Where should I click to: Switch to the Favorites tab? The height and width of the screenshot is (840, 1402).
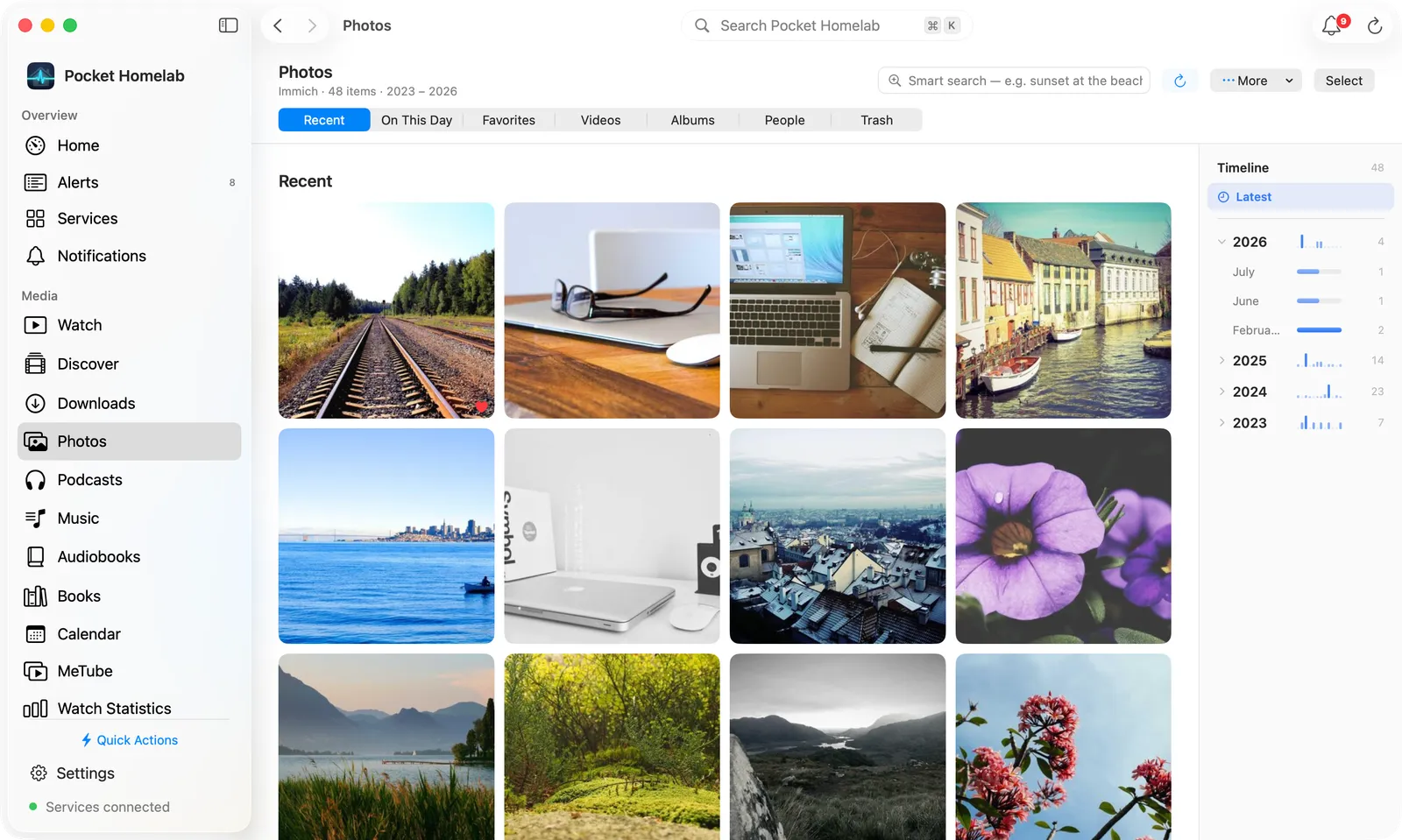click(x=508, y=120)
